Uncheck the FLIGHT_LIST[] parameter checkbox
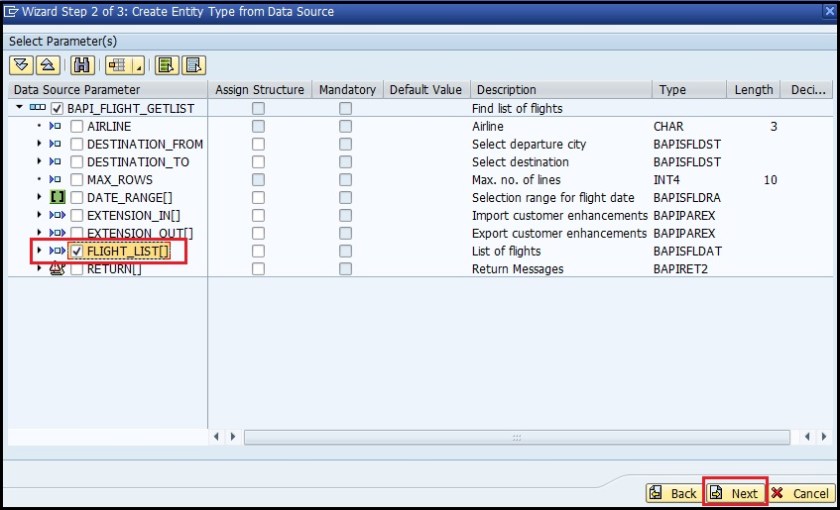Screen dimensions: 840x510 [77, 251]
